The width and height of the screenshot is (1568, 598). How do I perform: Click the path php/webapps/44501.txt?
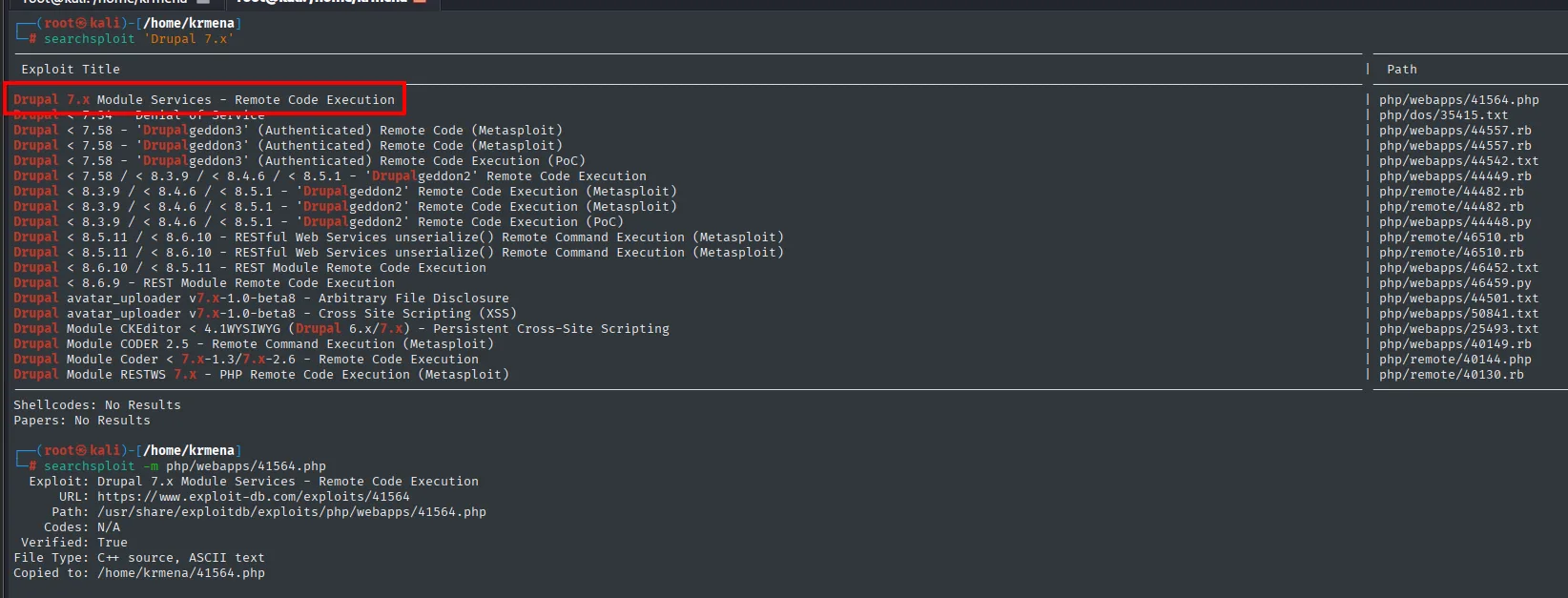click(1458, 299)
